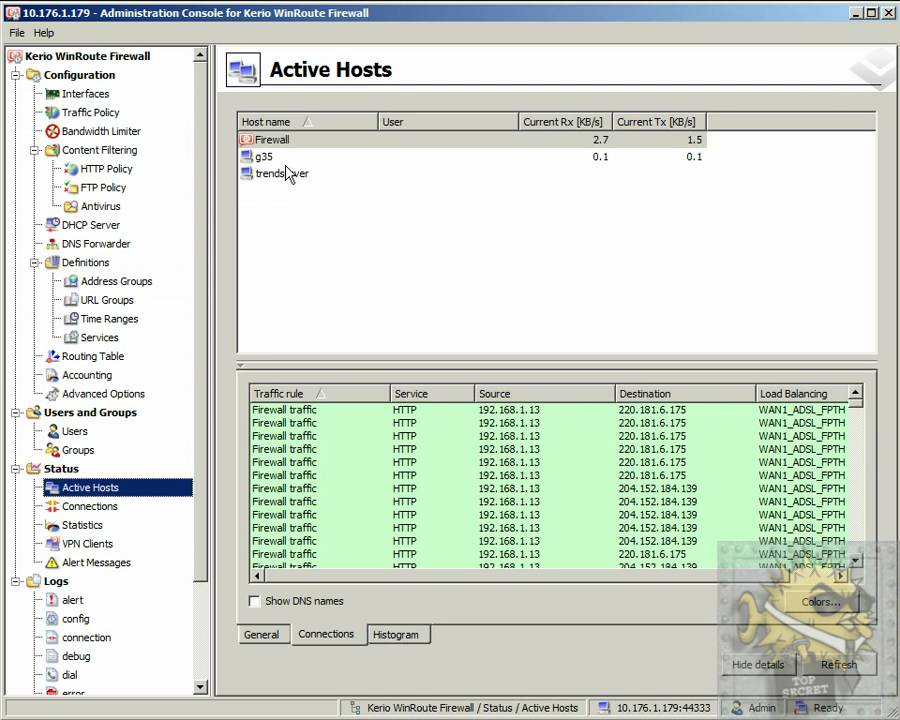Click Current Tx [KB/s] column header
The height and width of the screenshot is (720, 900).
tap(659, 122)
